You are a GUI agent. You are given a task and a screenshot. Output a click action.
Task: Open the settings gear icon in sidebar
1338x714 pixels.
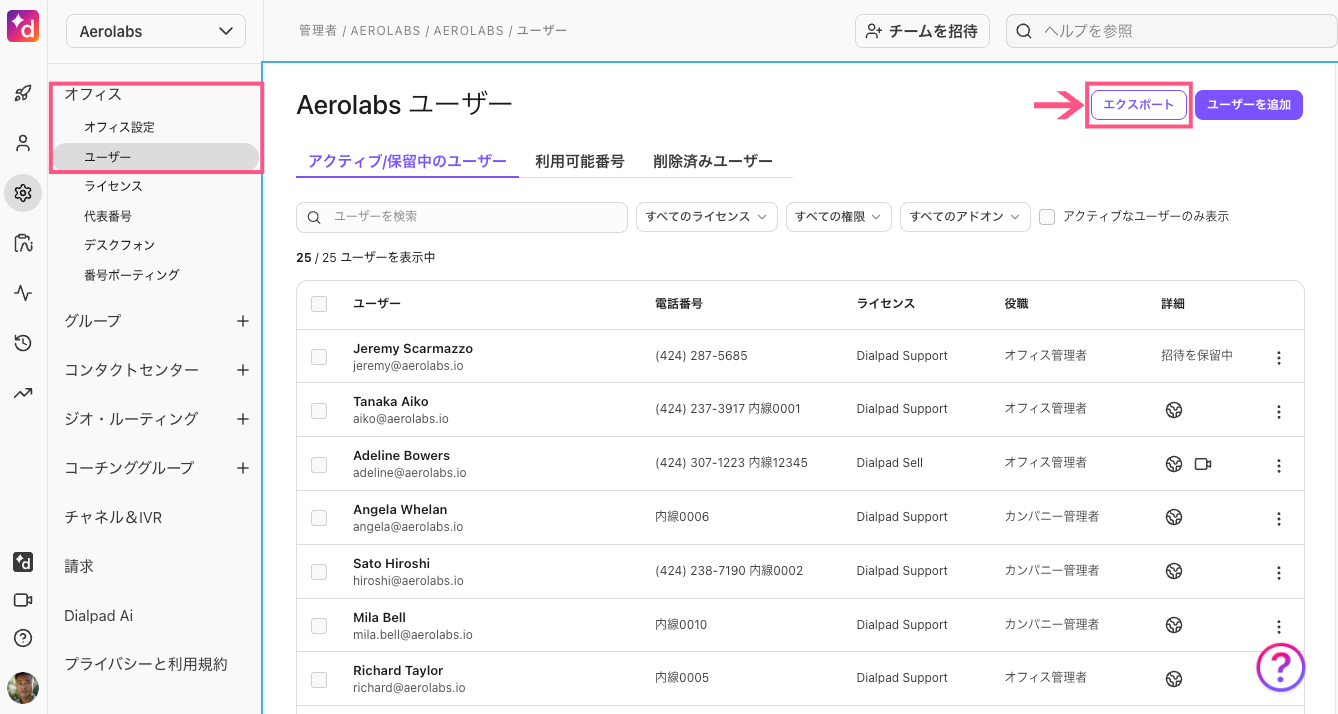tap(23, 193)
